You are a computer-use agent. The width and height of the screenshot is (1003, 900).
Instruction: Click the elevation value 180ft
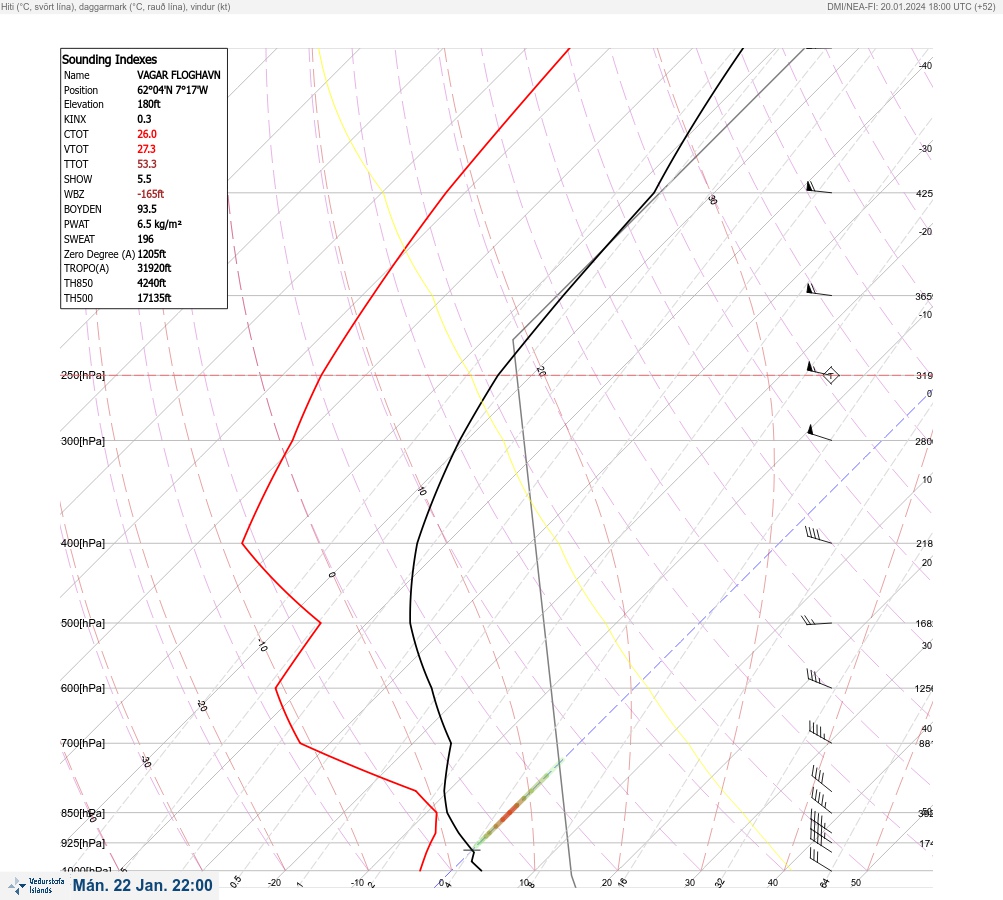pyautogui.click(x=148, y=104)
